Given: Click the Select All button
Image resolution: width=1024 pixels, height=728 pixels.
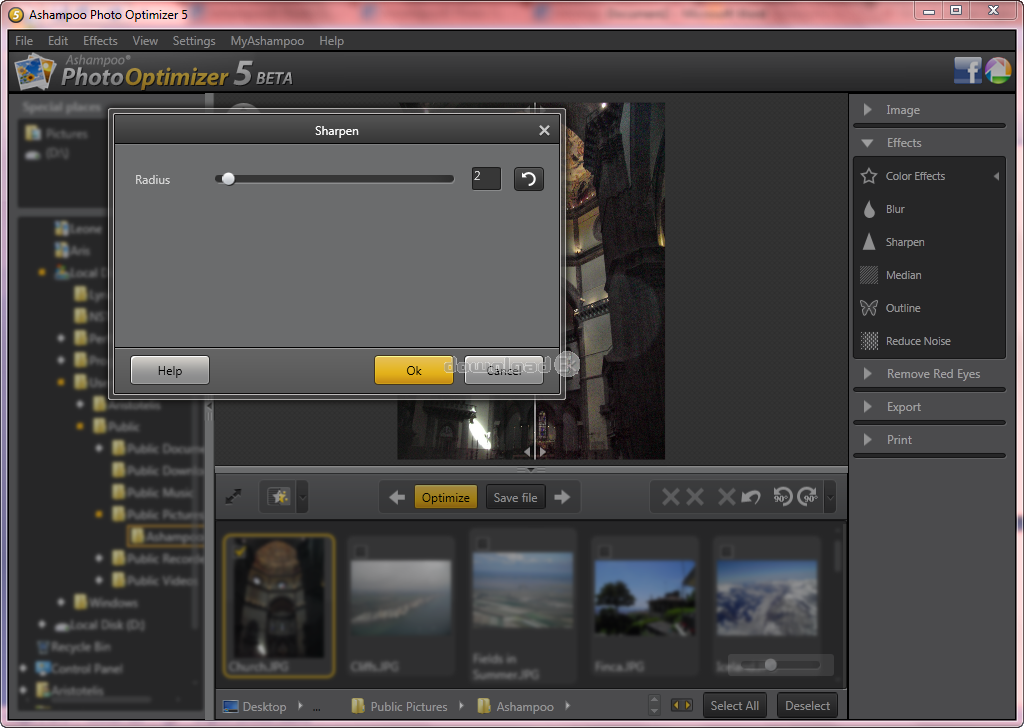Looking at the screenshot, I should 735,706.
